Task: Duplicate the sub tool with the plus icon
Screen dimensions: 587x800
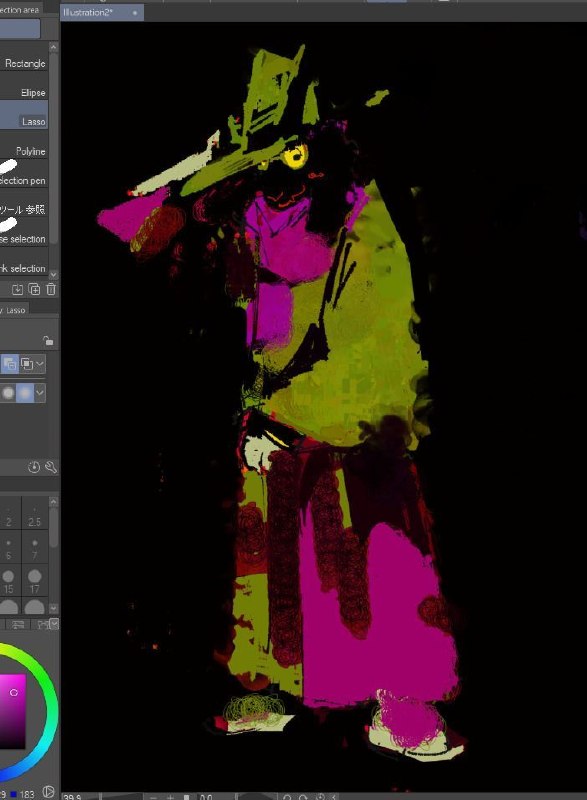Action: 35,289
